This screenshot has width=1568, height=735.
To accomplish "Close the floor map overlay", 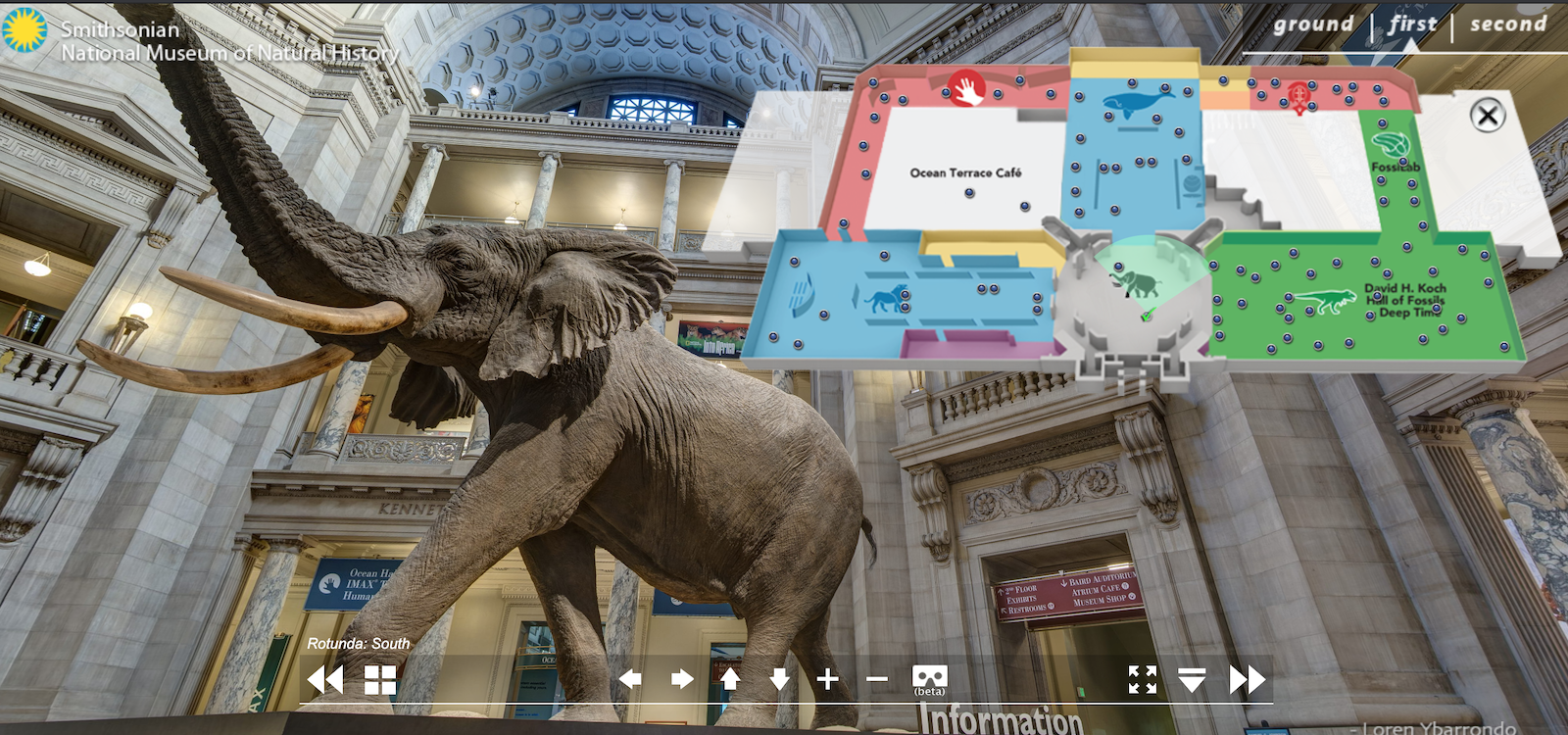I will coord(1488,116).
